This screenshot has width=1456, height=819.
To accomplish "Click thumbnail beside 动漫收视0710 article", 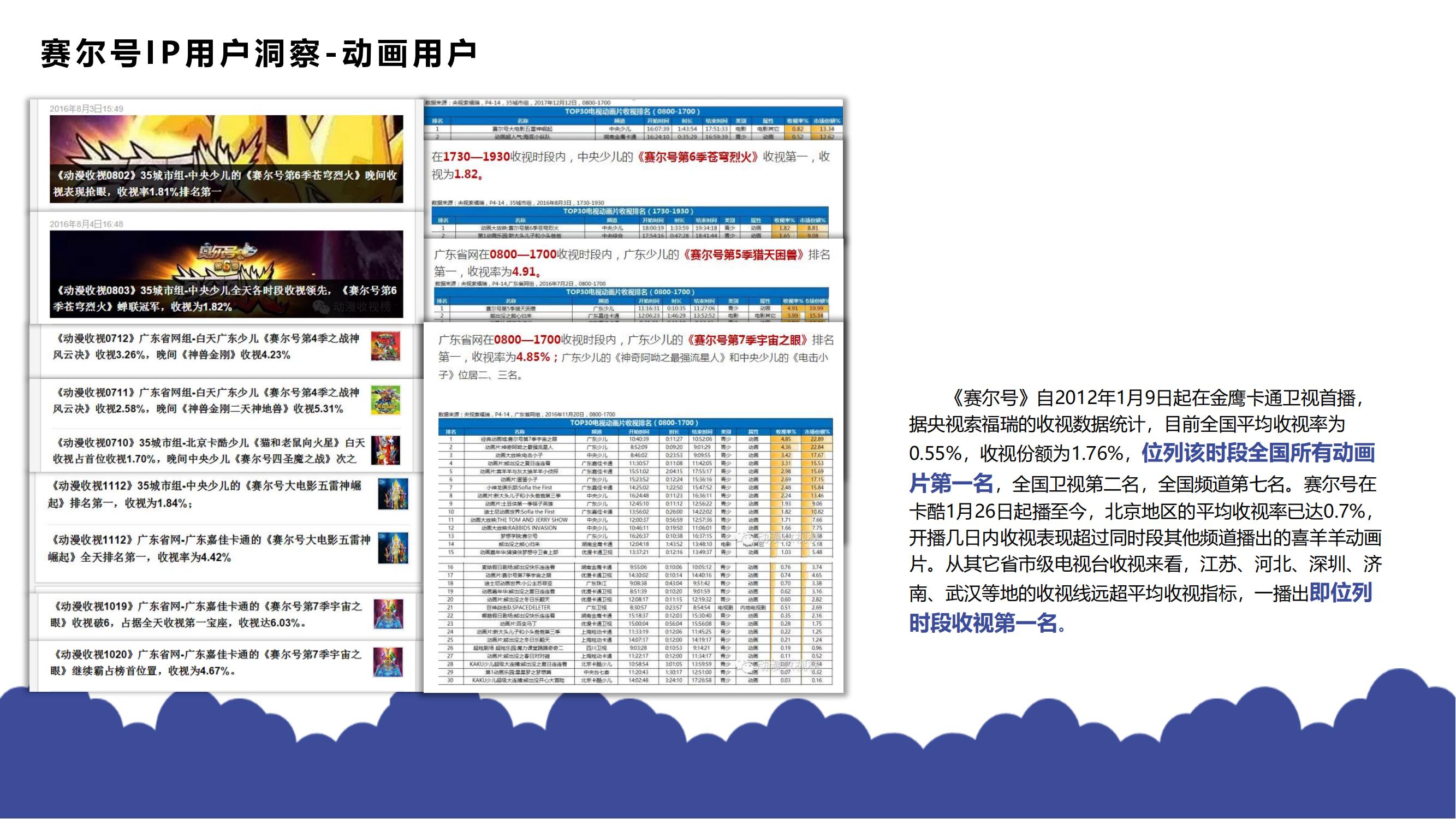I will pyautogui.click(x=385, y=450).
